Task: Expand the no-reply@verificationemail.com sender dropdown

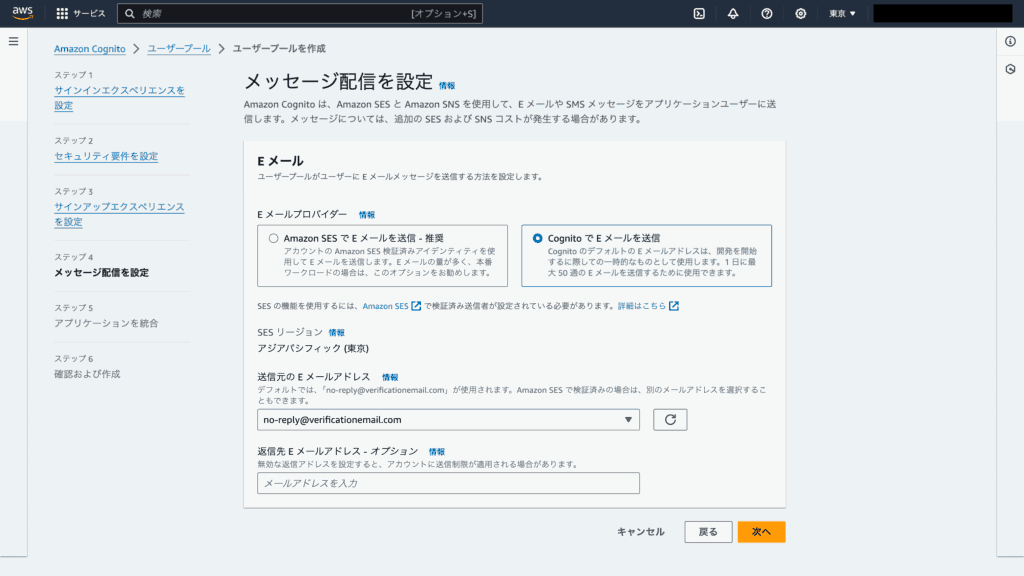Action: [x=448, y=420]
